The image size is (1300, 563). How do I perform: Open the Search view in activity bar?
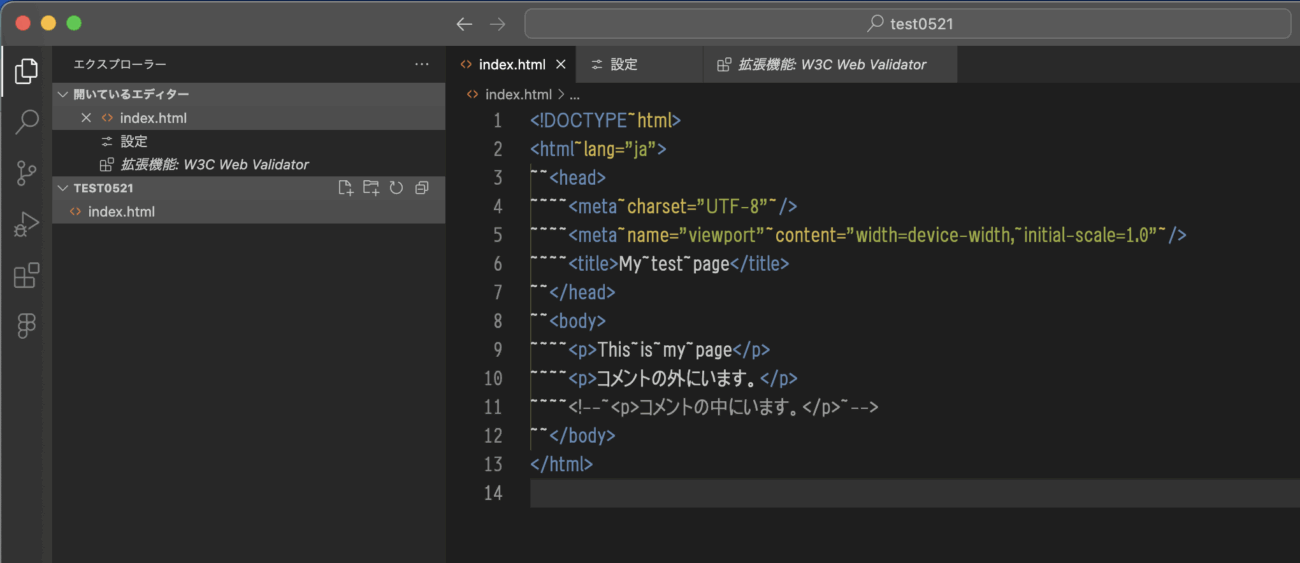coord(26,122)
